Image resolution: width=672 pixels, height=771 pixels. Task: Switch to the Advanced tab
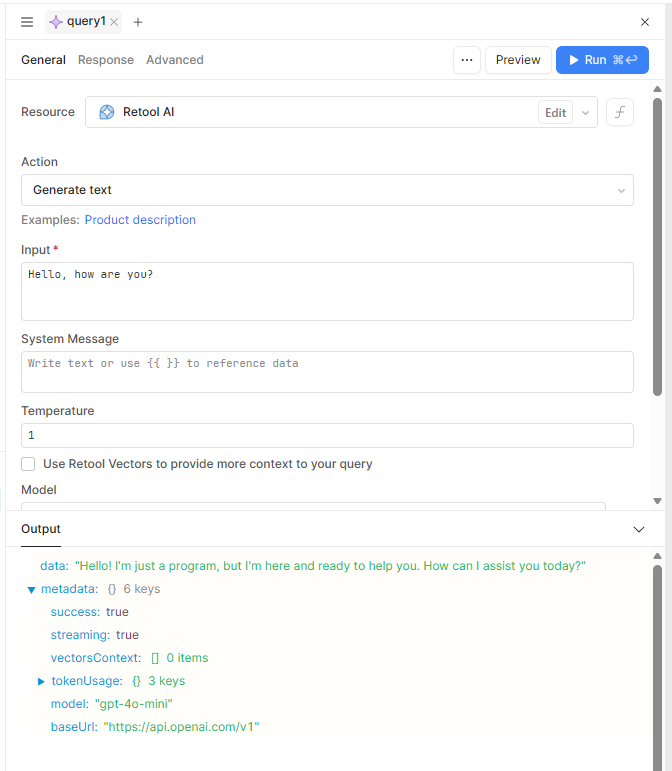pos(175,60)
